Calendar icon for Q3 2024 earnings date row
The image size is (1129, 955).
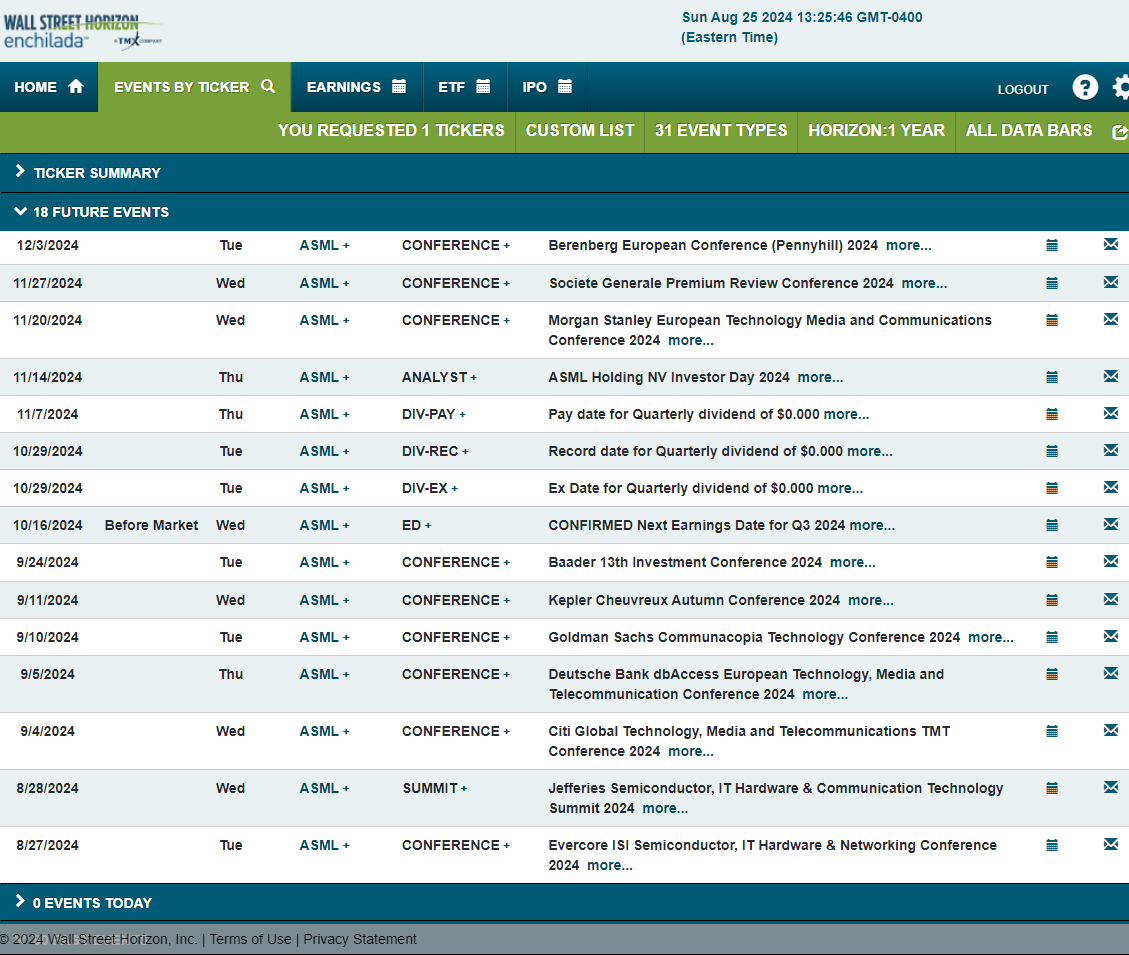[1052, 525]
